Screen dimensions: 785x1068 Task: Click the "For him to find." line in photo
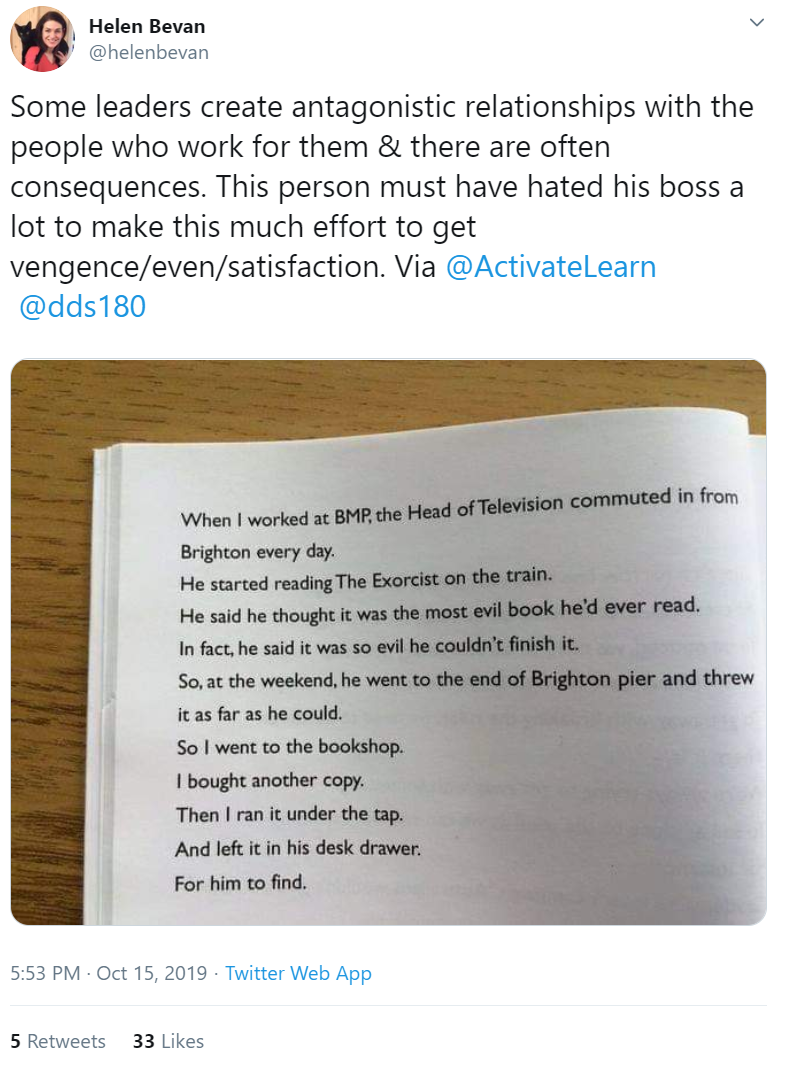(240, 883)
